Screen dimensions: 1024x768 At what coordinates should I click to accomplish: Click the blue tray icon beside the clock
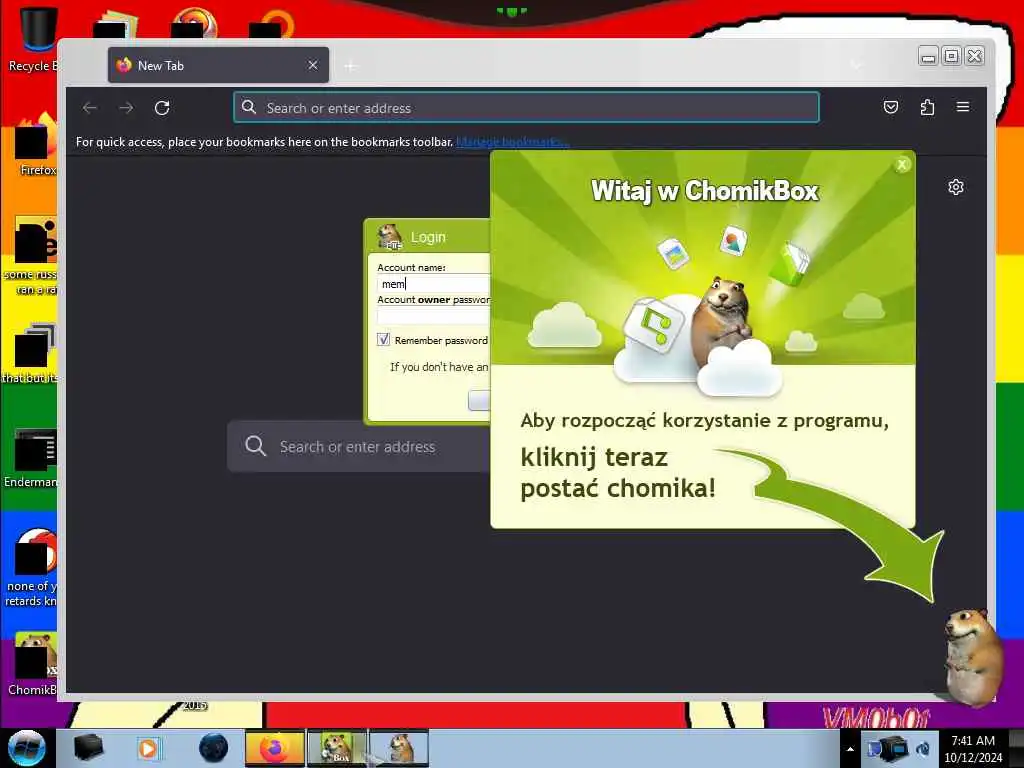click(923, 749)
